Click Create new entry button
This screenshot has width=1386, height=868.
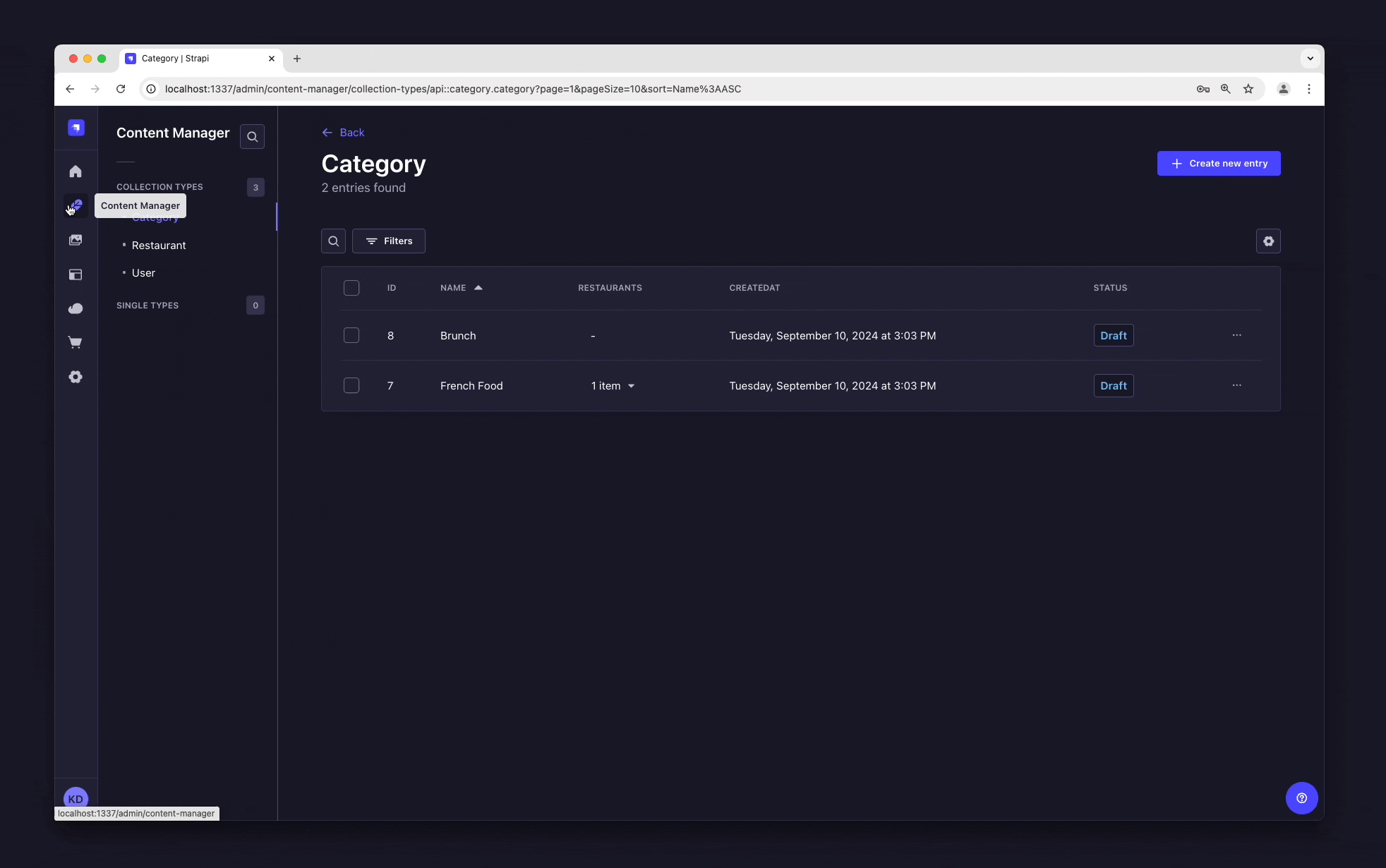point(1219,163)
